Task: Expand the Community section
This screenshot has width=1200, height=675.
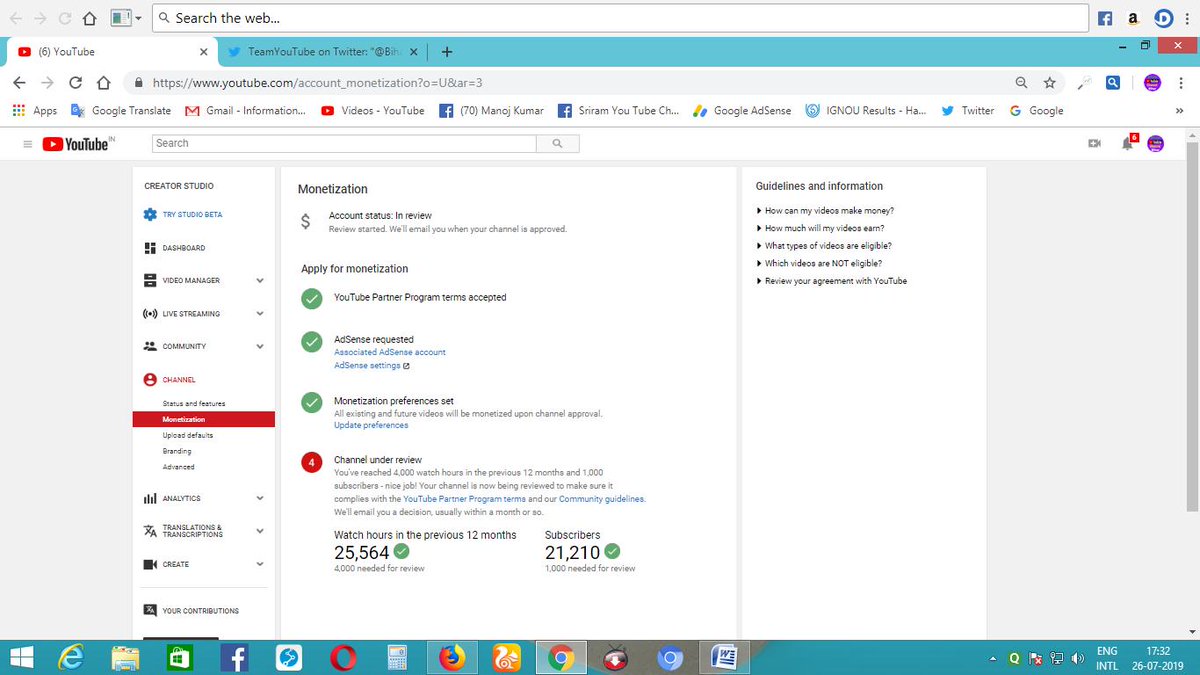Action: click(x=260, y=347)
